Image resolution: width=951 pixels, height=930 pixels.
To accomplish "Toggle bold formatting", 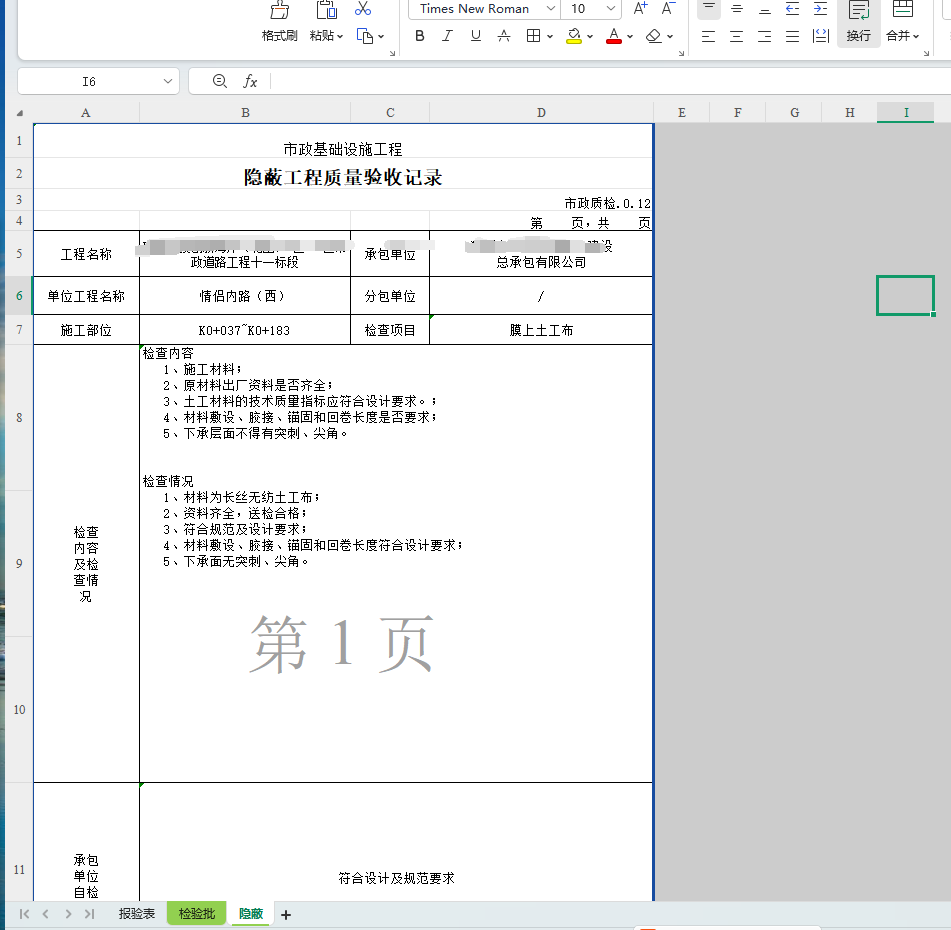I will coord(420,36).
